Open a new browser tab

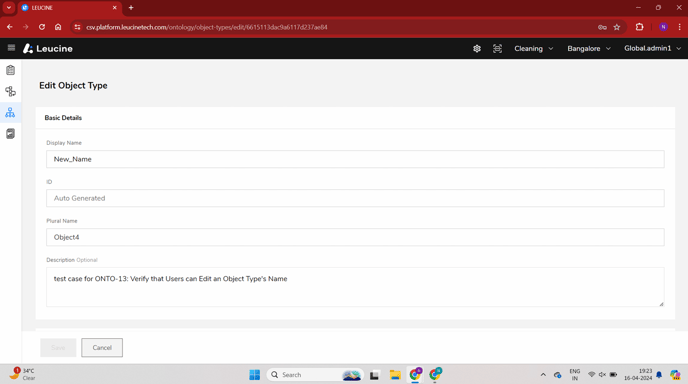click(131, 8)
